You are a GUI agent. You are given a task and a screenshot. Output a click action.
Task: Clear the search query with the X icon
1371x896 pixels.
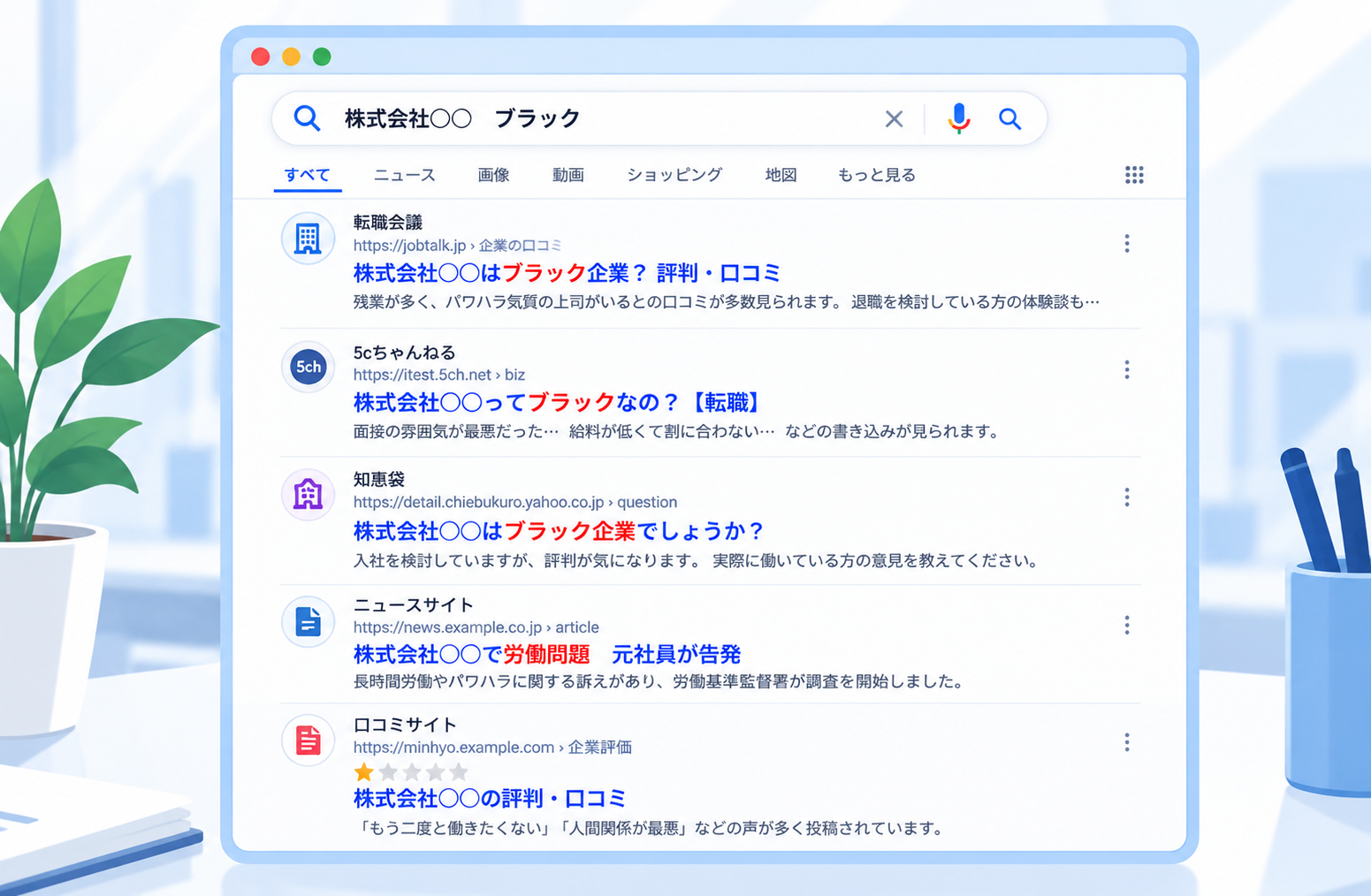pyautogui.click(x=894, y=118)
